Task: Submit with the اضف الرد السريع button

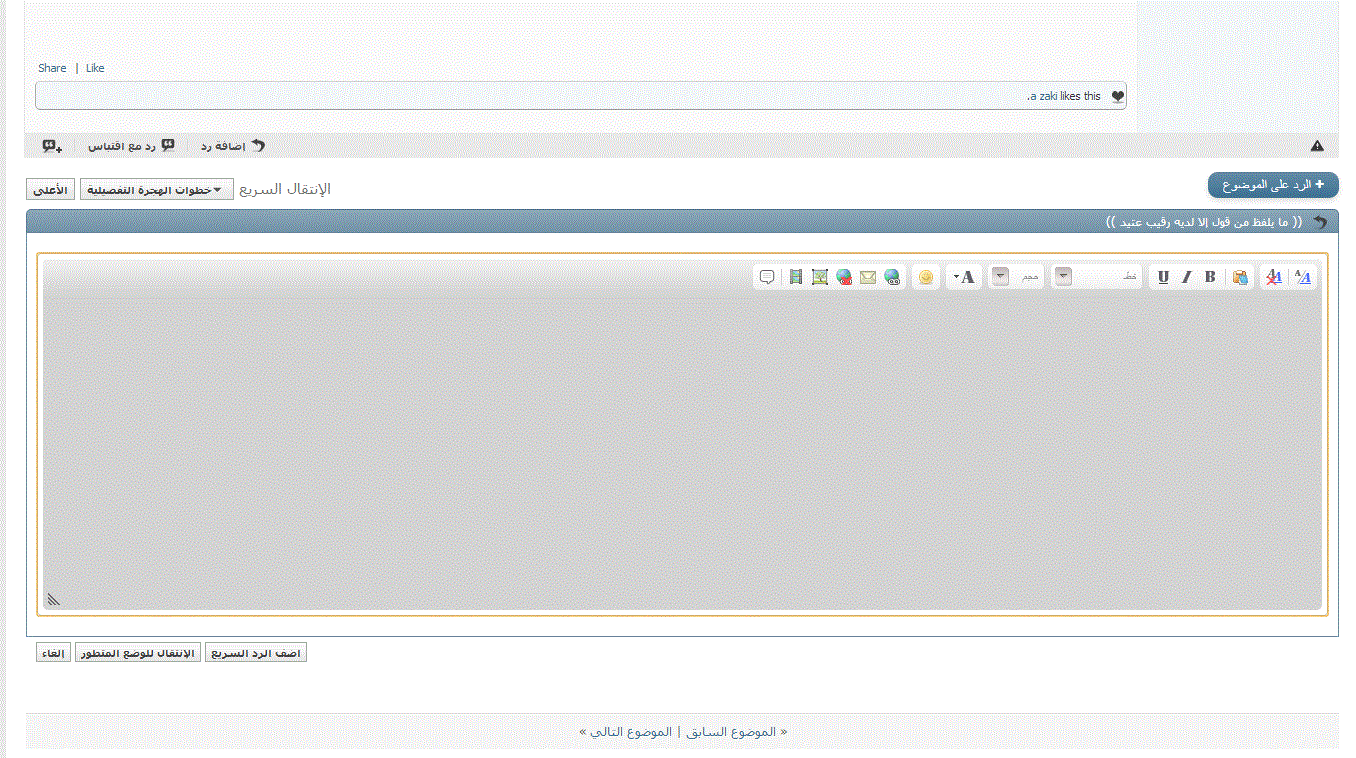Action: pyautogui.click(x=255, y=653)
